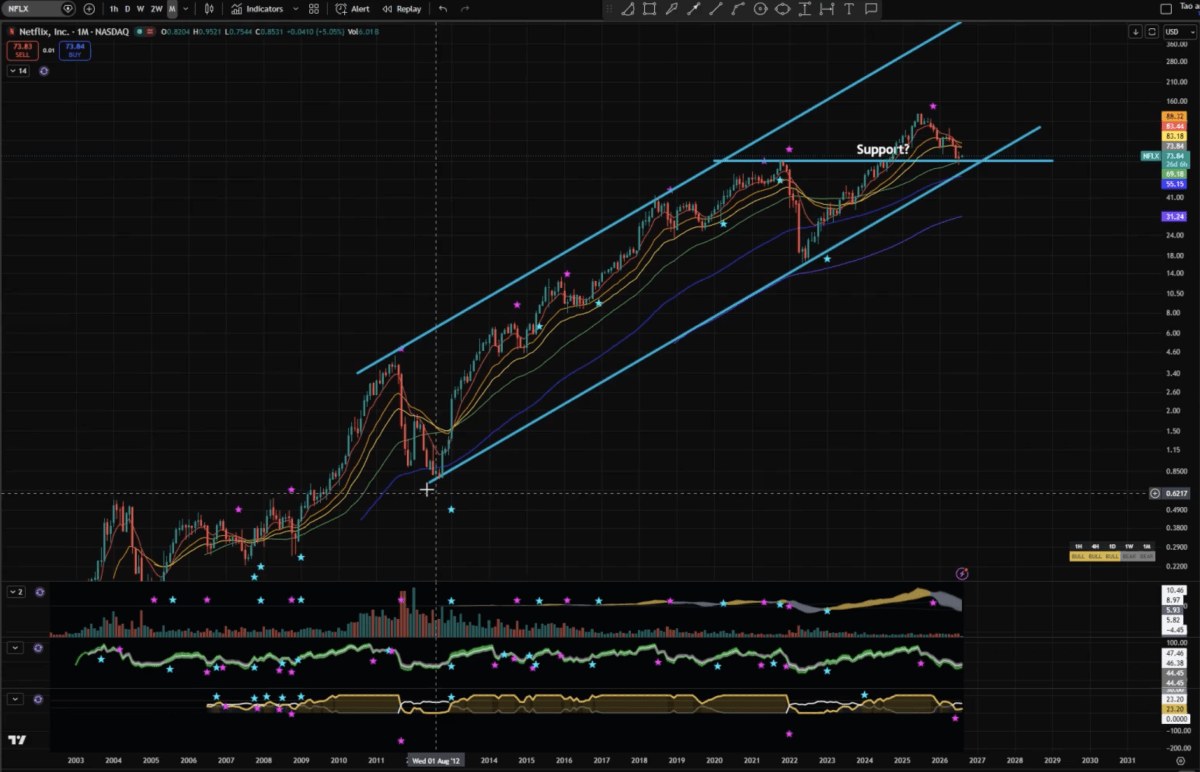The image size is (1200, 772).
Task: Click the 2020 label on time axis
Action: point(715,760)
